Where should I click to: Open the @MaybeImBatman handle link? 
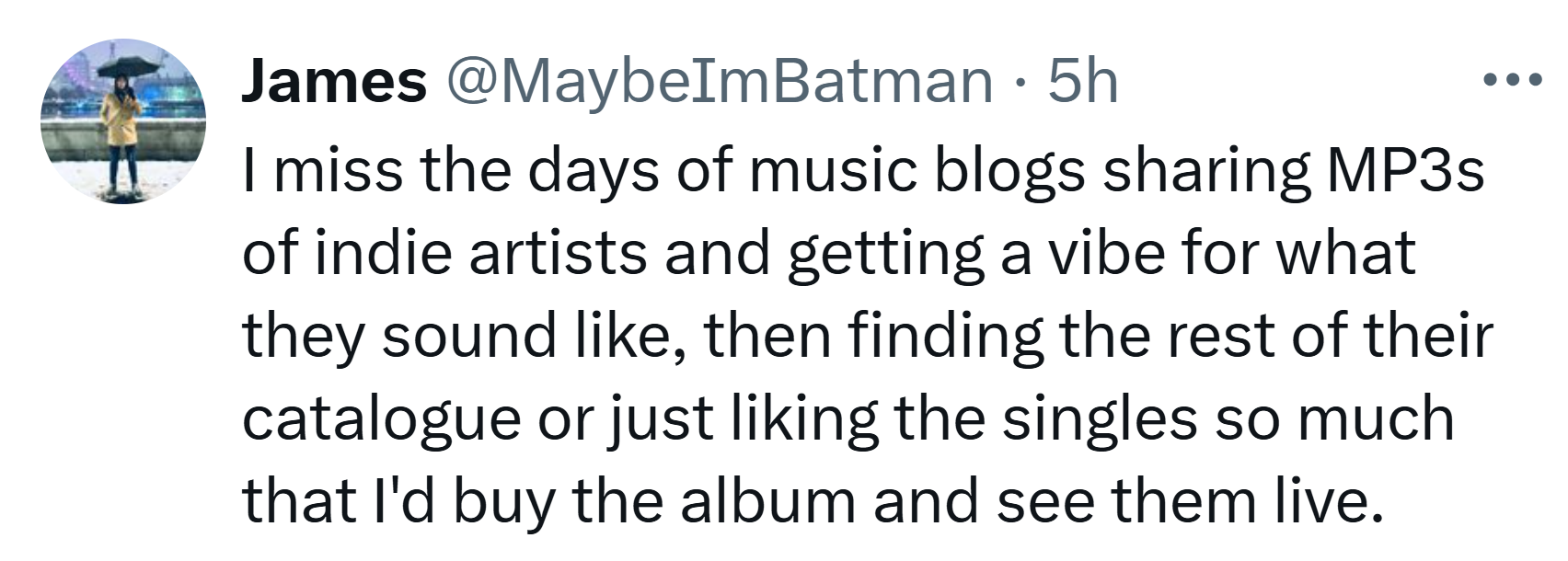721,83
